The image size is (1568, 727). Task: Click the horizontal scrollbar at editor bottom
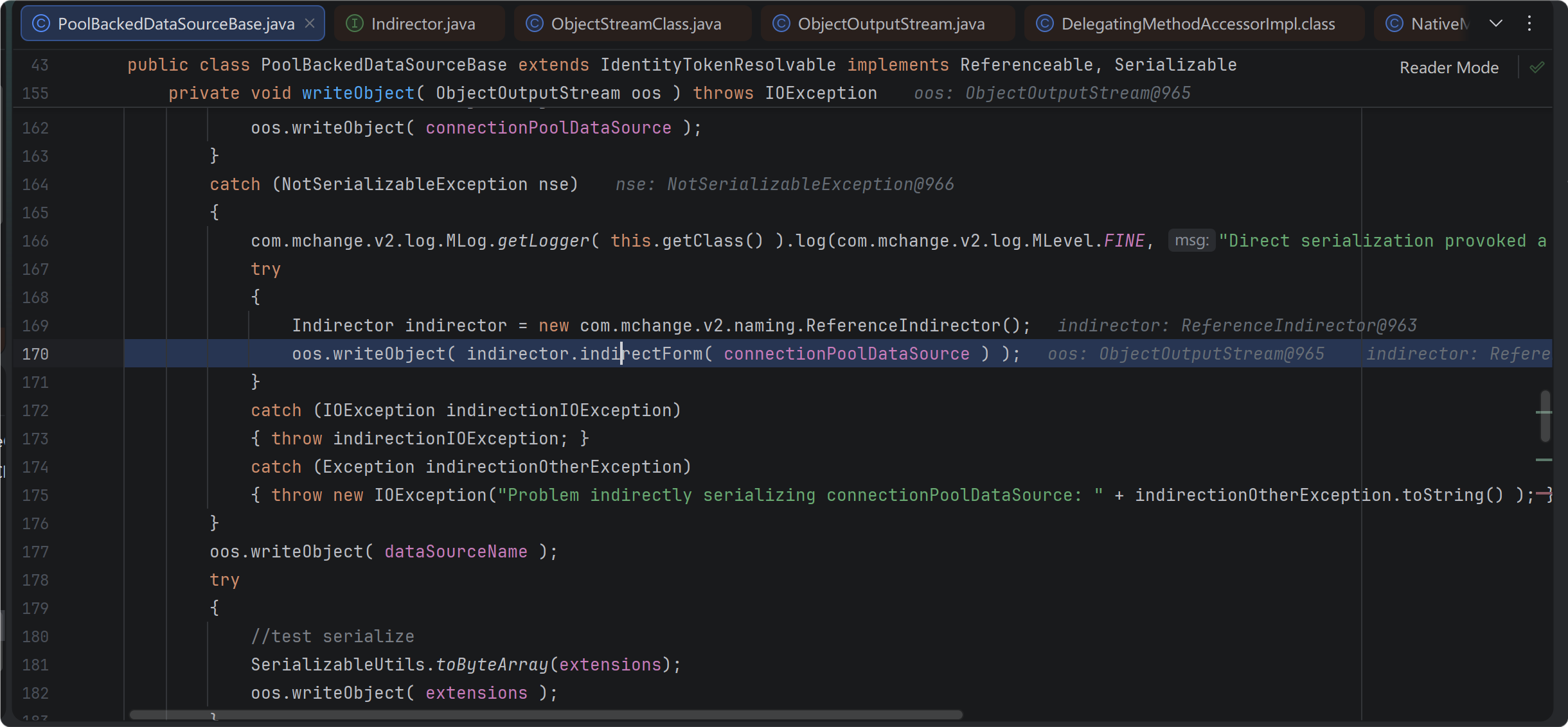pyautogui.click(x=546, y=715)
